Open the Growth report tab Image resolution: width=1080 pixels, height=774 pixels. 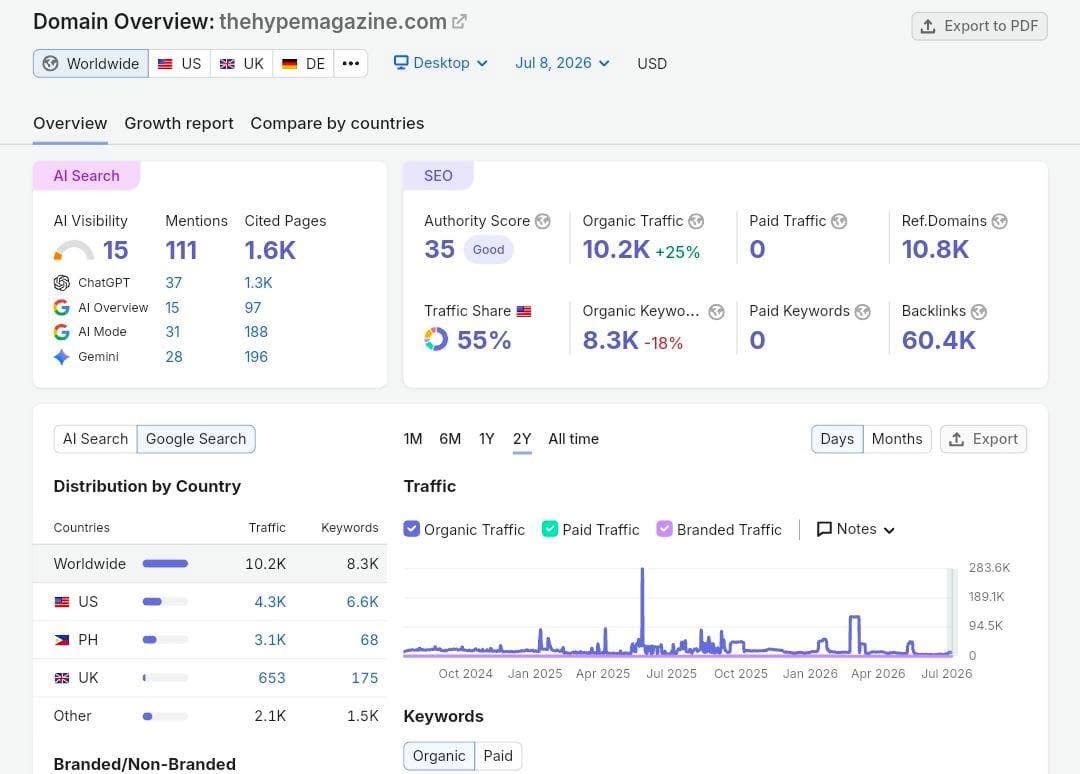179,123
